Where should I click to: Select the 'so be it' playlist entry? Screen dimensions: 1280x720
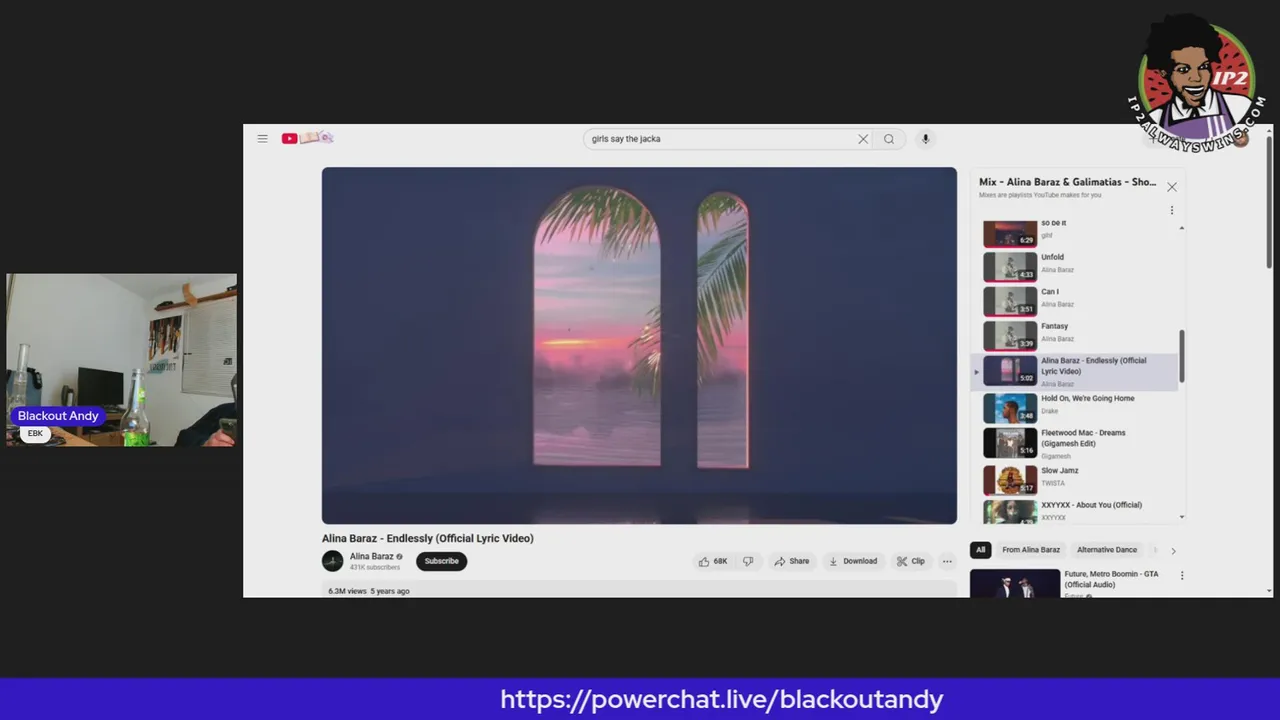1075,233
